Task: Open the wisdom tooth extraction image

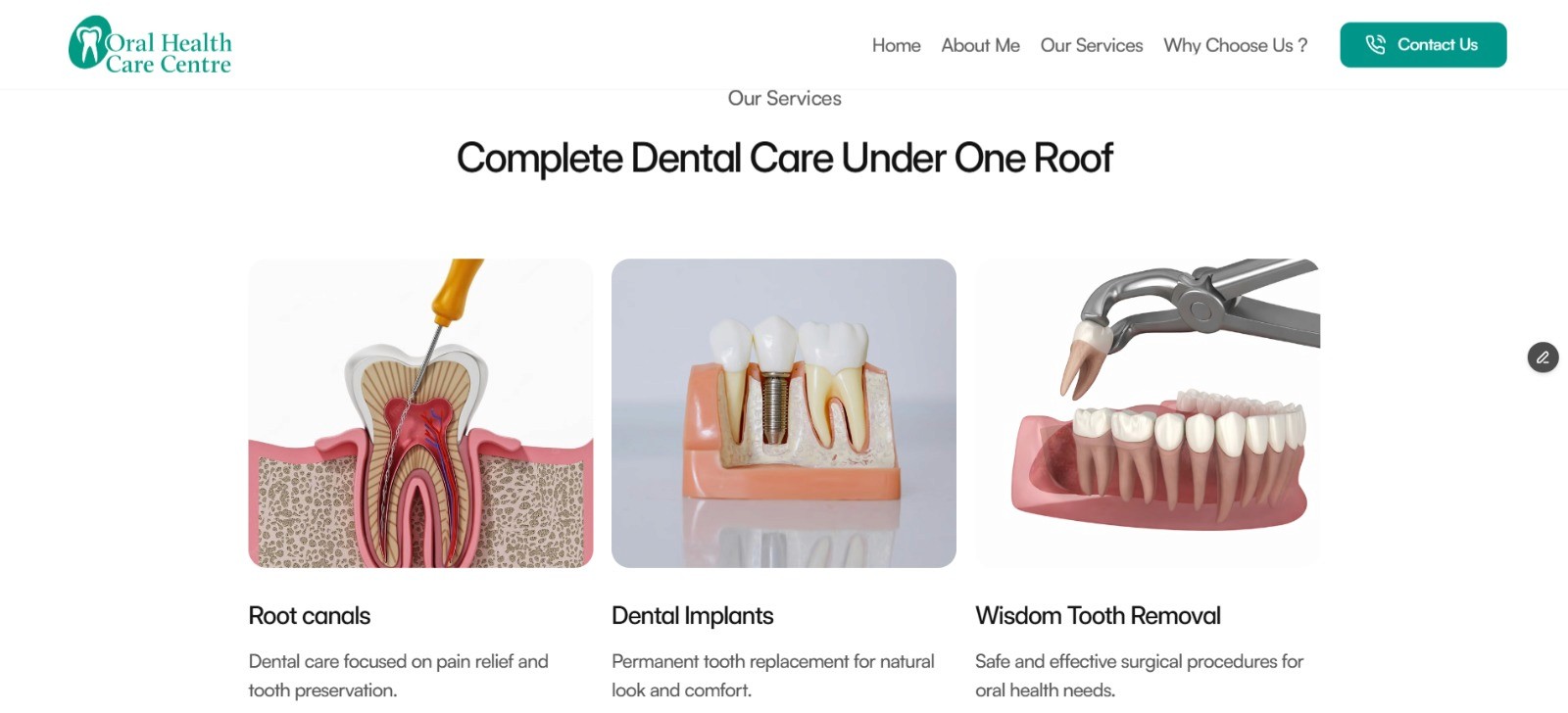Action: click(x=1148, y=413)
